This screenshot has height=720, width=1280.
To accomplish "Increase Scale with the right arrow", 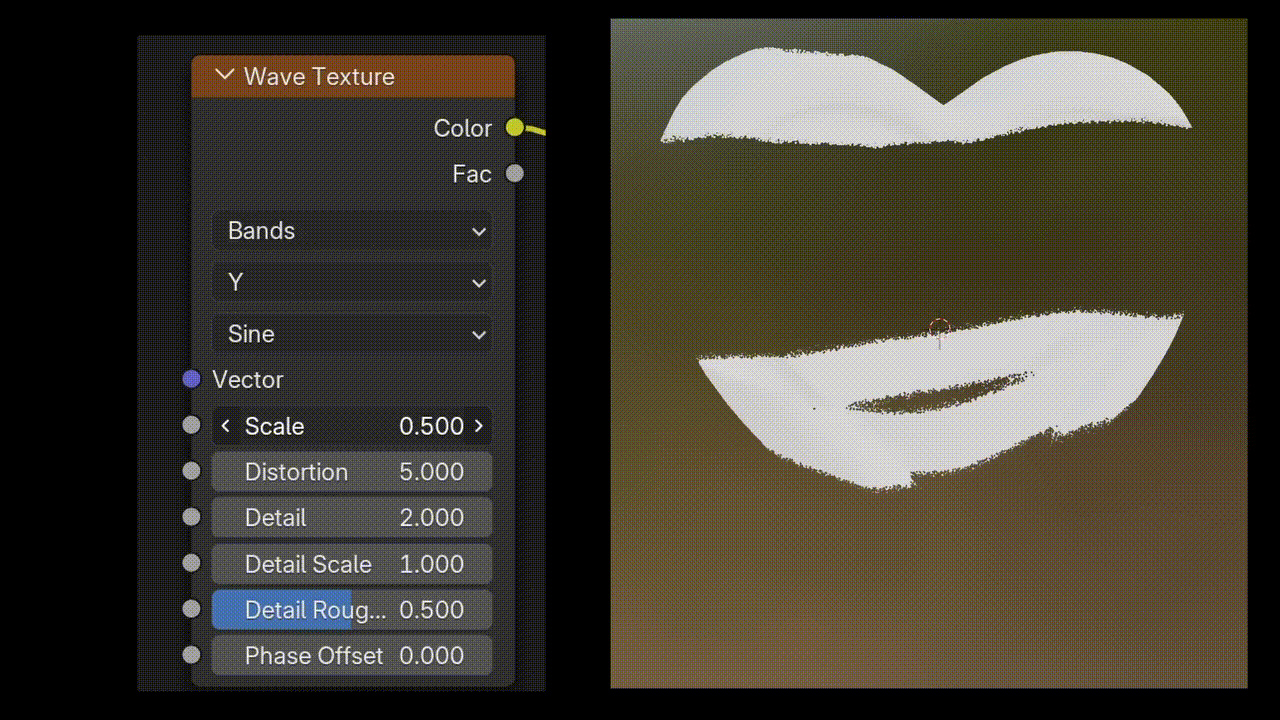I will [479, 426].
